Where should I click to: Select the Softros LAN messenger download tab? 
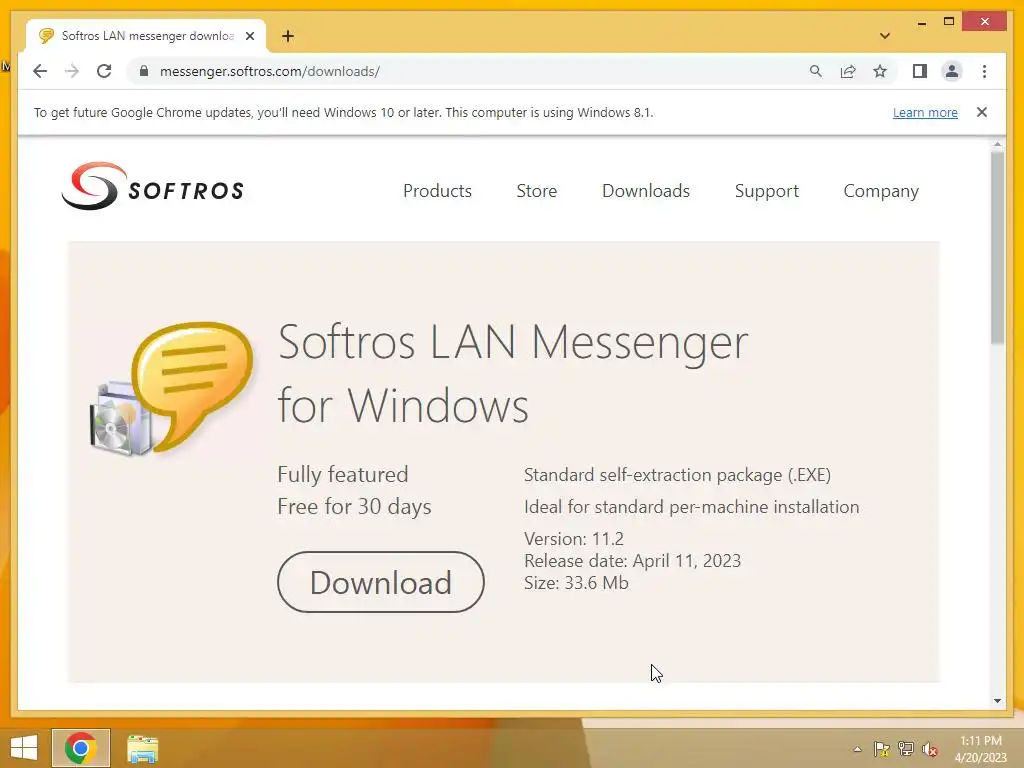[x=147, y=36]
